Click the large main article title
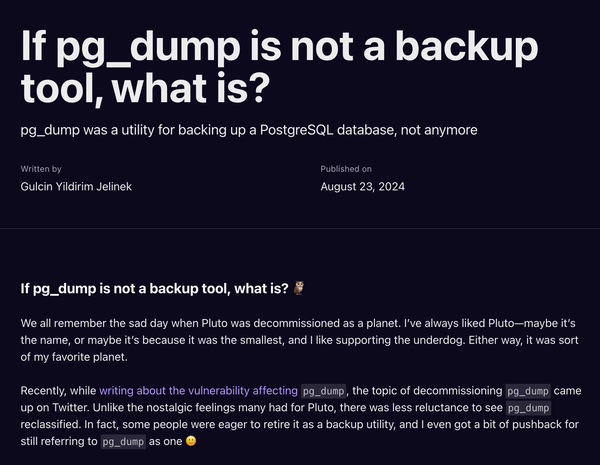The width and height of the screenshot is (600, 465). (x=280, y=68)
